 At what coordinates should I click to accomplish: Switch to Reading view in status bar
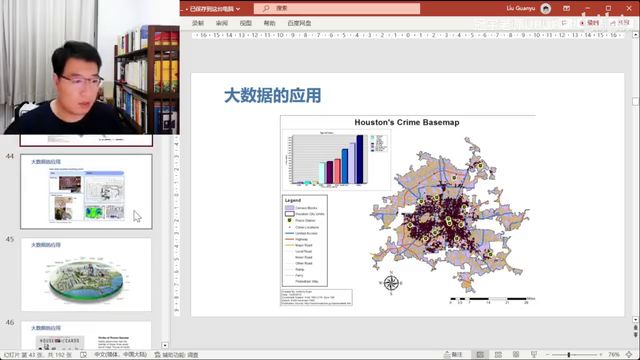pyautogui.click(x=516, y=355)
